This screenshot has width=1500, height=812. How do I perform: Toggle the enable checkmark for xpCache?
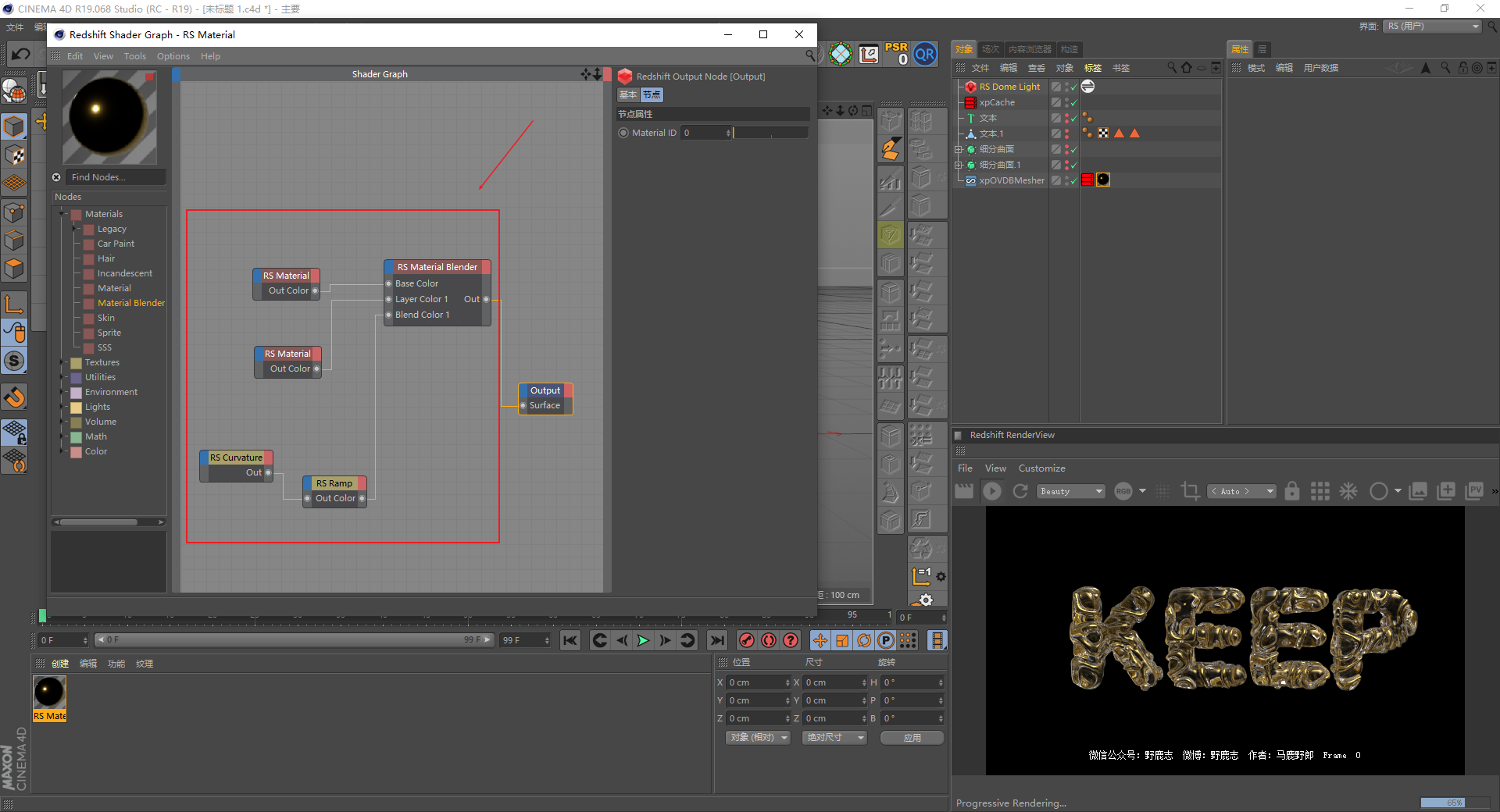(1074, 102)
